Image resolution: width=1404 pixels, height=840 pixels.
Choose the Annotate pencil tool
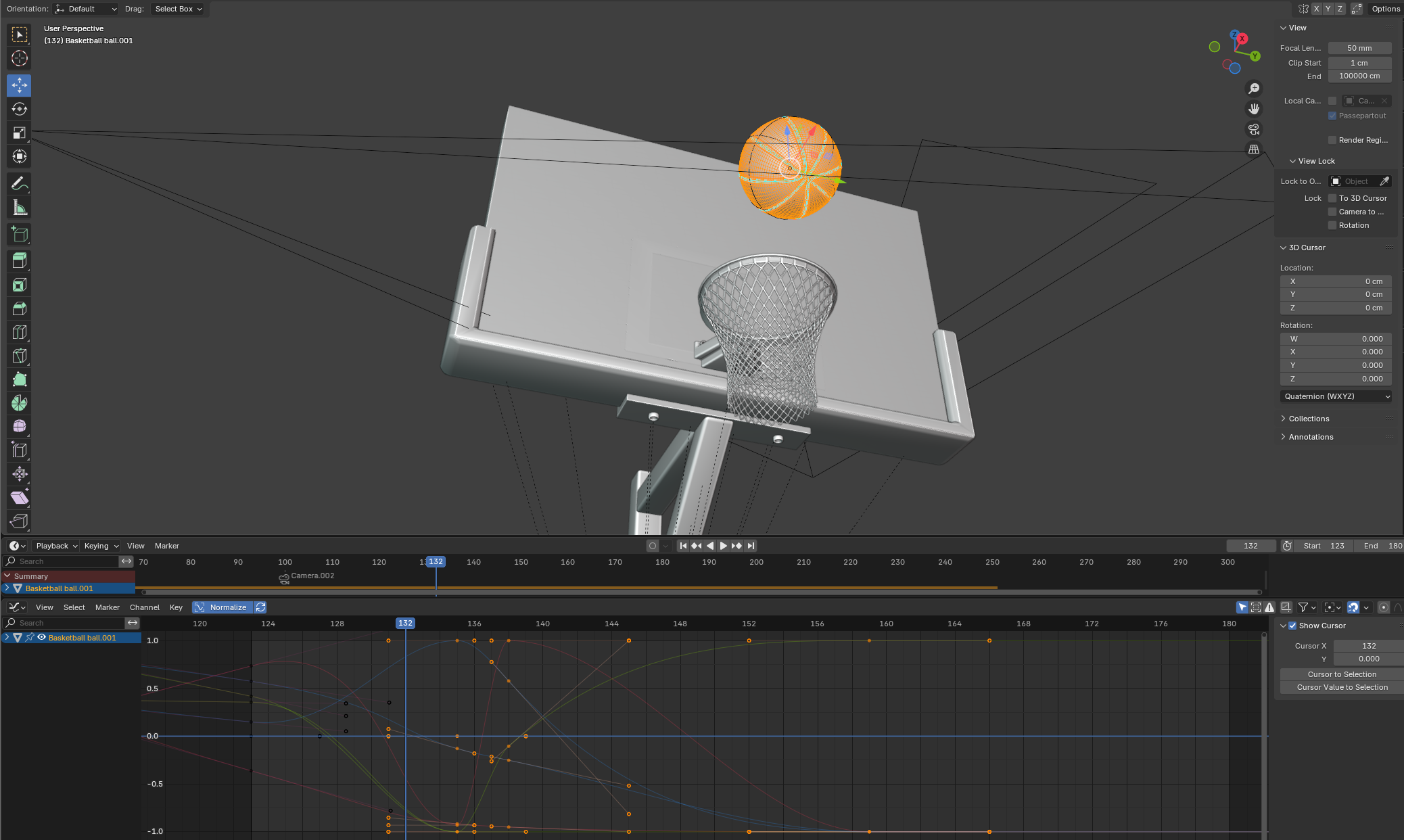(x=19, y=184)
